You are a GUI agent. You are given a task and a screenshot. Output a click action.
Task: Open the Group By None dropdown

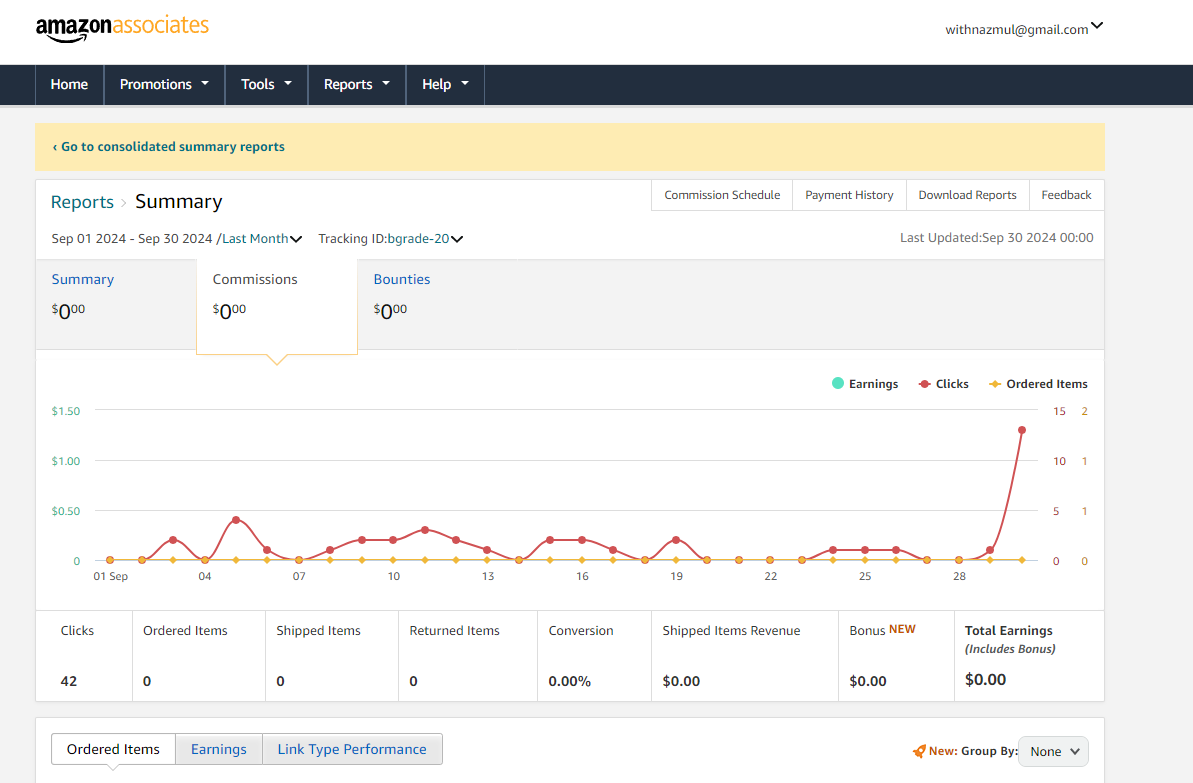[1054, 751]
